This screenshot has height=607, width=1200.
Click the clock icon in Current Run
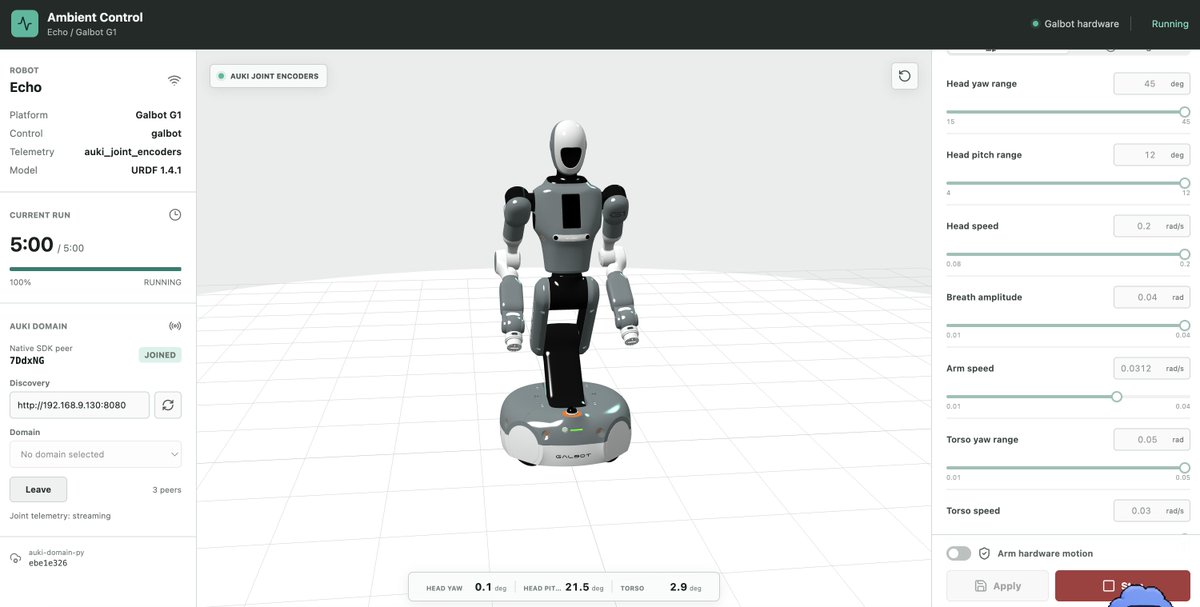coord(175,215)
